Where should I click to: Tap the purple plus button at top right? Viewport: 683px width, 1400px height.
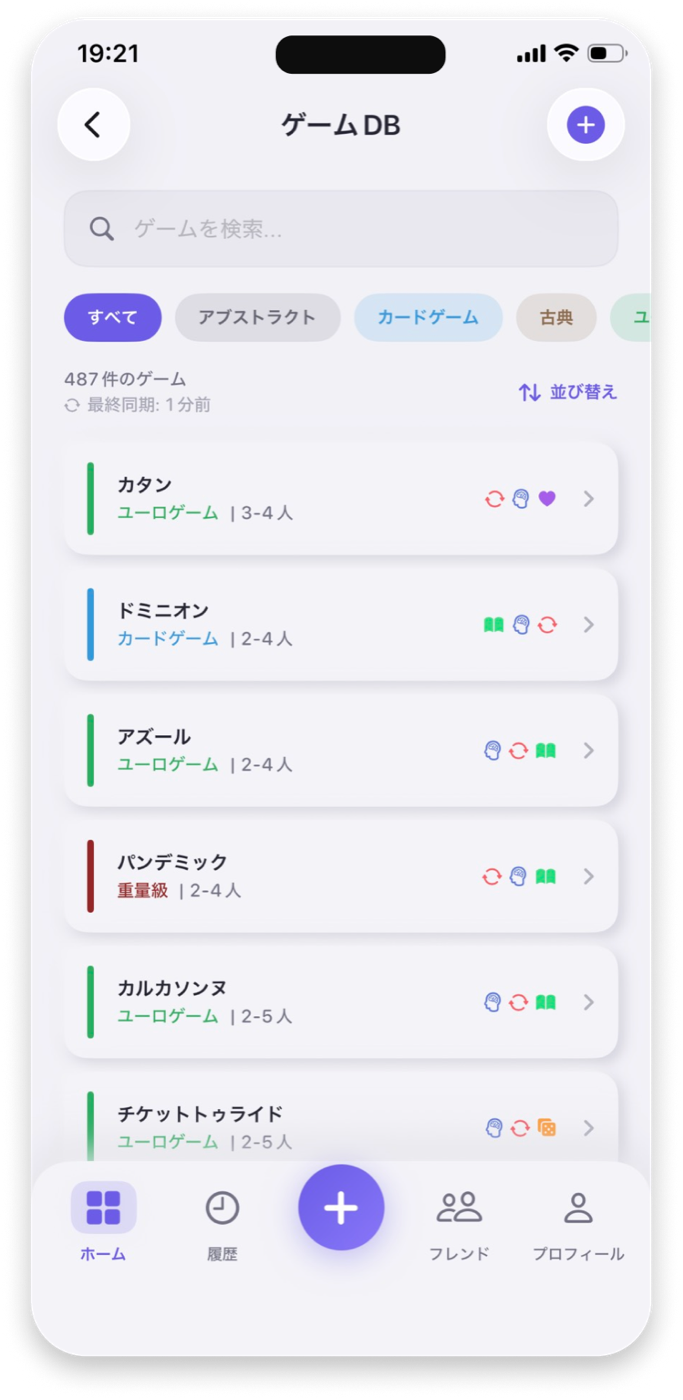click(x=586, y=124)
